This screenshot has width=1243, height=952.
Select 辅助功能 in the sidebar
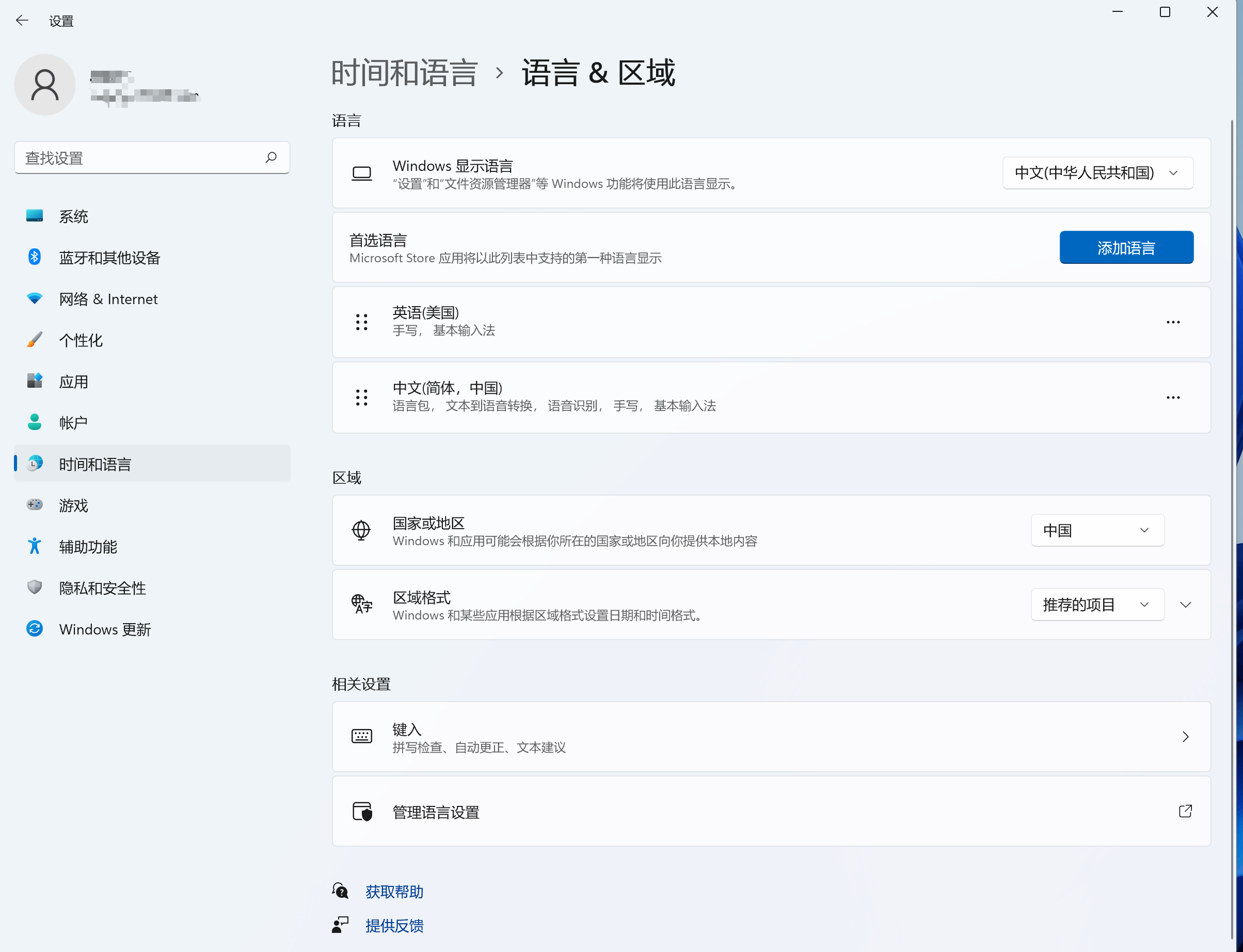152,547
